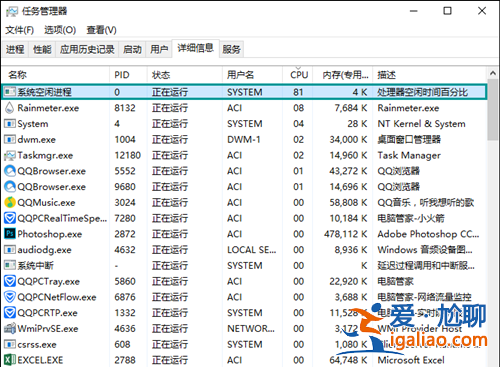Sort by the 状态 column header

coord(185,75)
